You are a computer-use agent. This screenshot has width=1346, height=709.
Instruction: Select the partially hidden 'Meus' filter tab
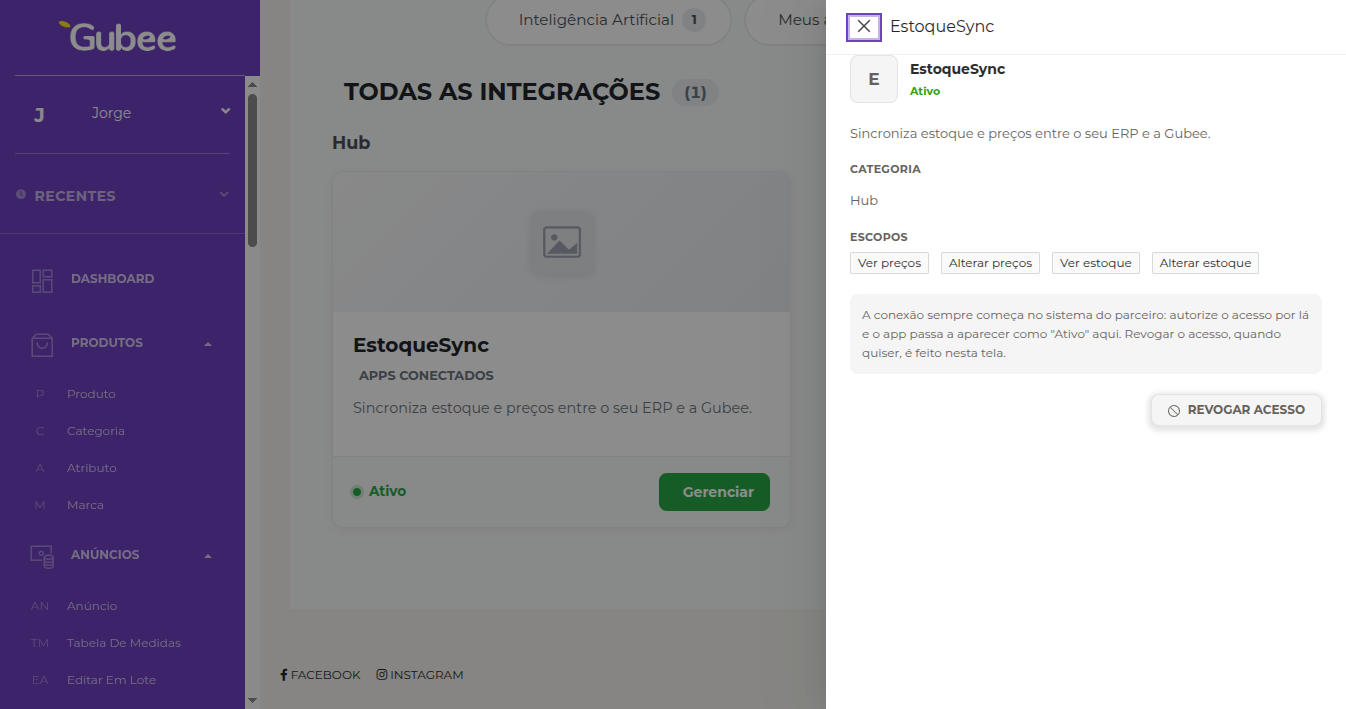point(786,20)
